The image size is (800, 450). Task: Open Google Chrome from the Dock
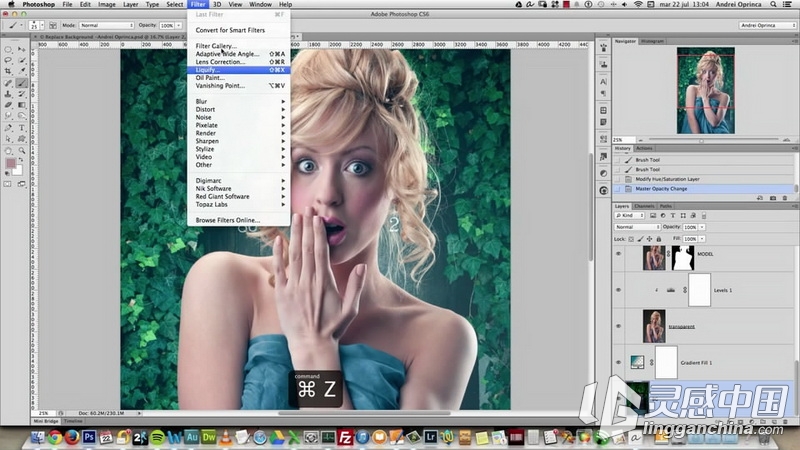point(55,438)
